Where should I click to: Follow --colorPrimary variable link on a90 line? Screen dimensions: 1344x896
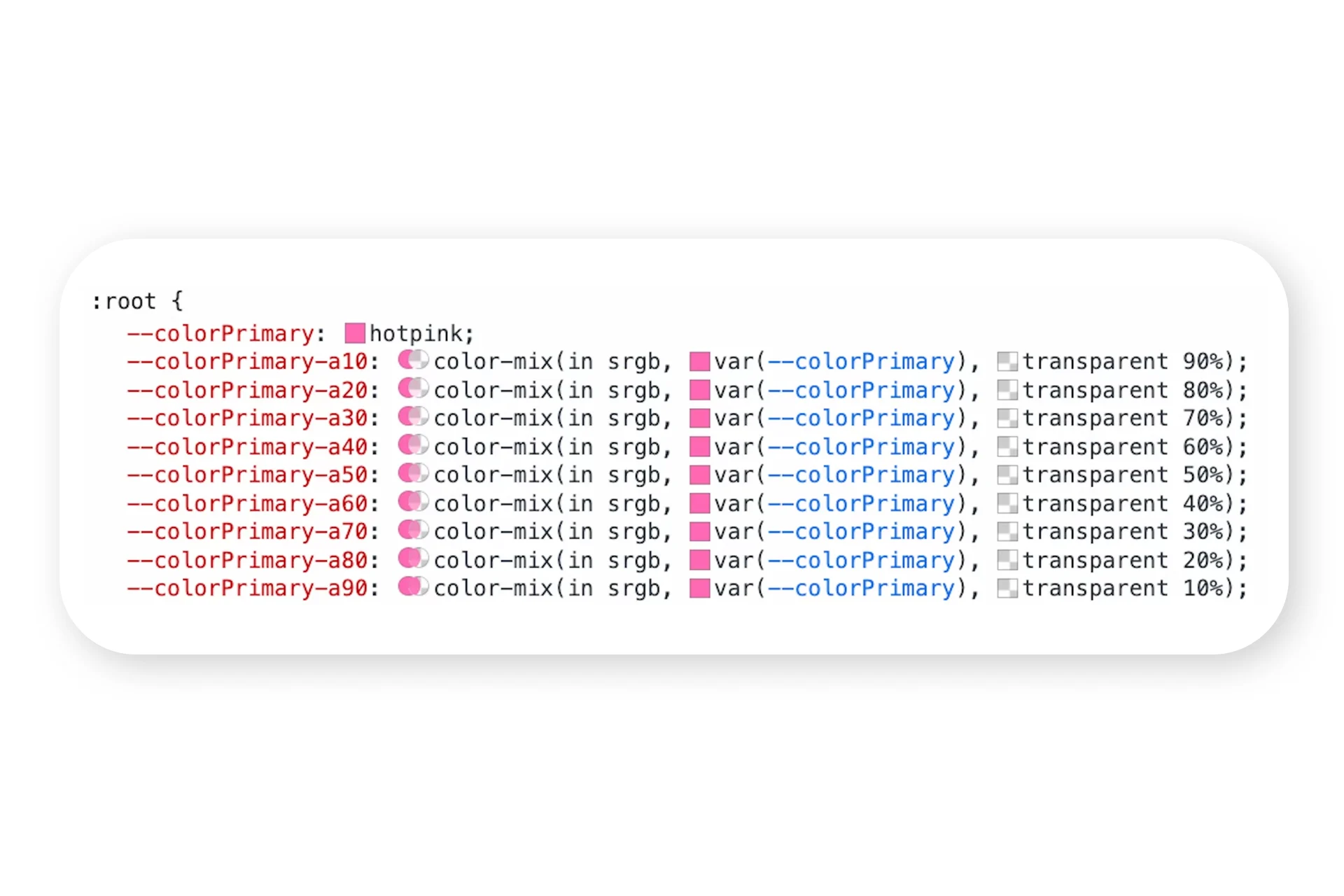click(862, 589)
